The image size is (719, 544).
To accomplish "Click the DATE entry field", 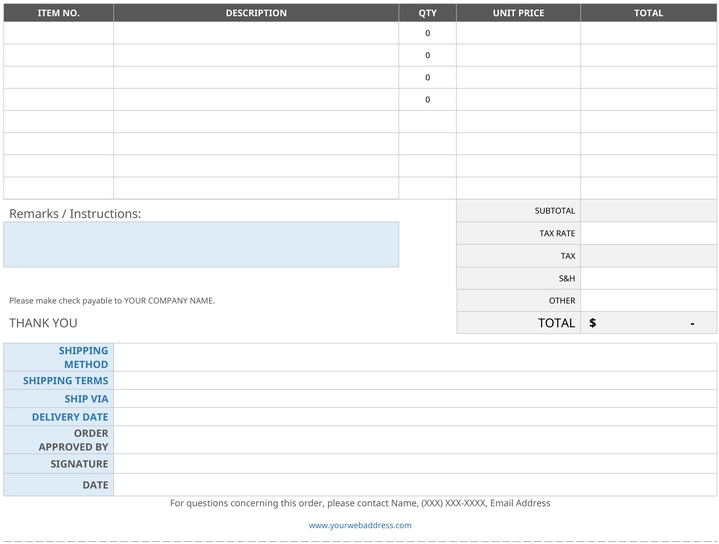I will pos(415,485).
